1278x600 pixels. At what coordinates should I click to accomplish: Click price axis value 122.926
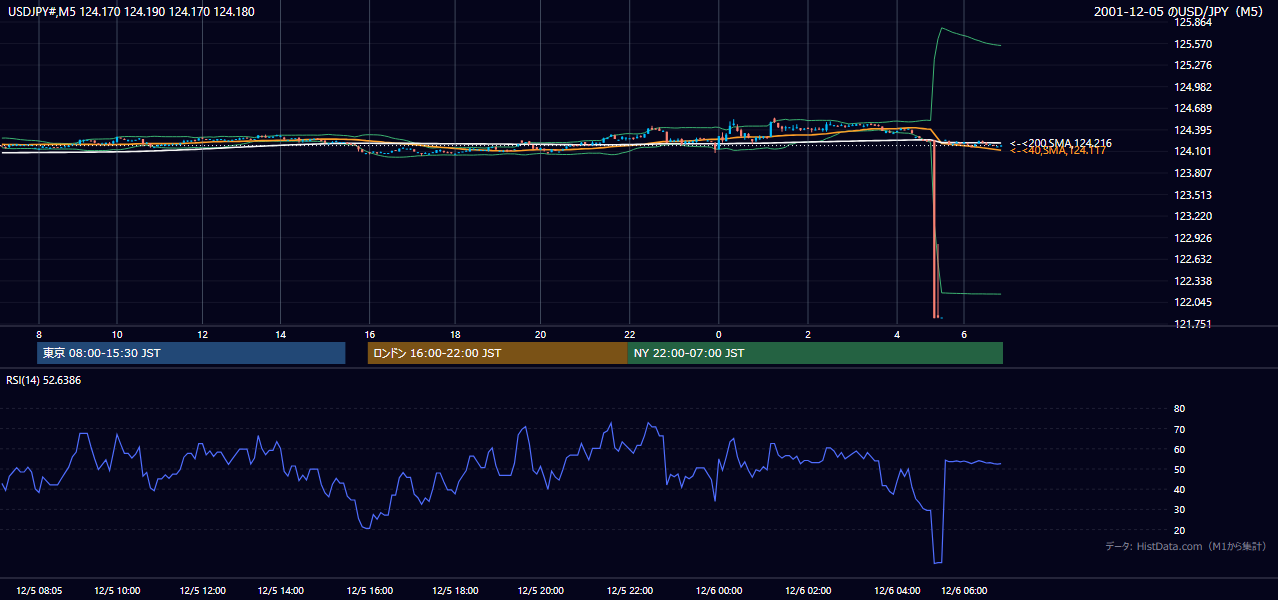click(x=1193, y=238)
